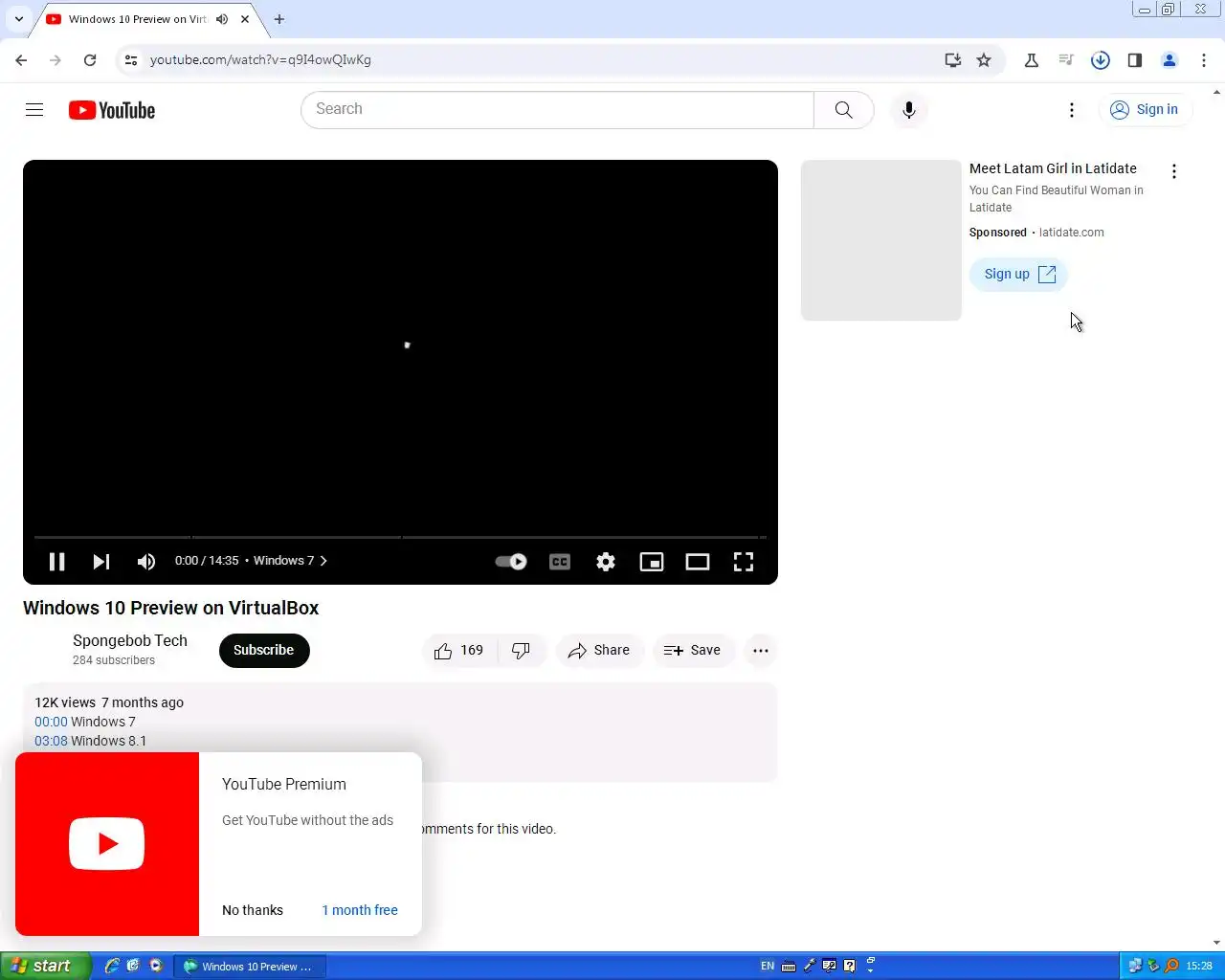The width and height of the screenshot is (1225, 980).
Task: Open the tab search dropdown arrow
Action: (x=19, y=19)
